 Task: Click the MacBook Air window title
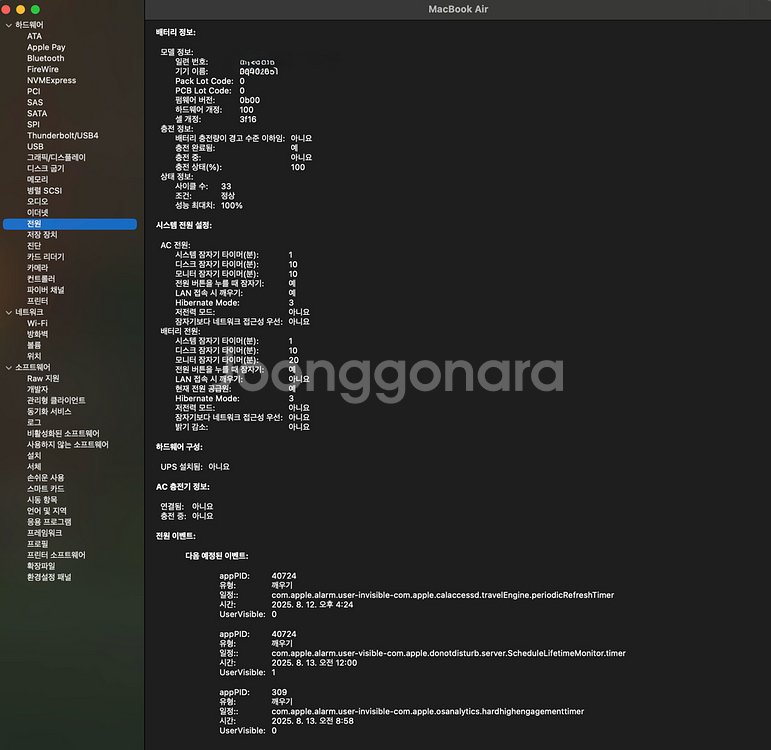coord(458,9)
